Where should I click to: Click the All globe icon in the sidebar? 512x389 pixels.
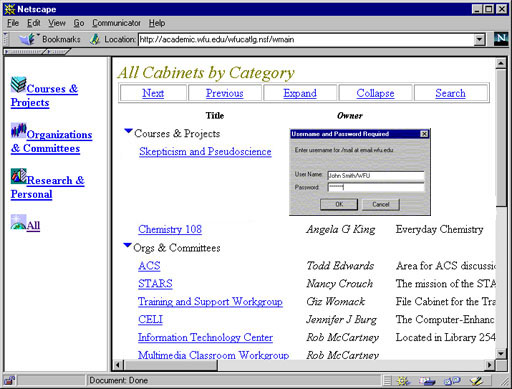(x=18, y=222)
